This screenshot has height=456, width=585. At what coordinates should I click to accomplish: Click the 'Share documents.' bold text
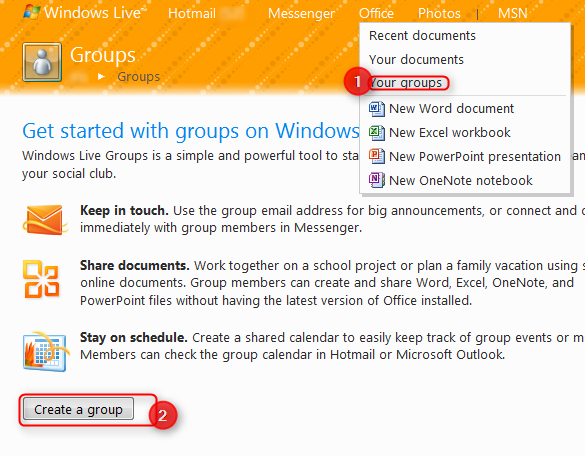pyautogui.click(x=135, y=266)
